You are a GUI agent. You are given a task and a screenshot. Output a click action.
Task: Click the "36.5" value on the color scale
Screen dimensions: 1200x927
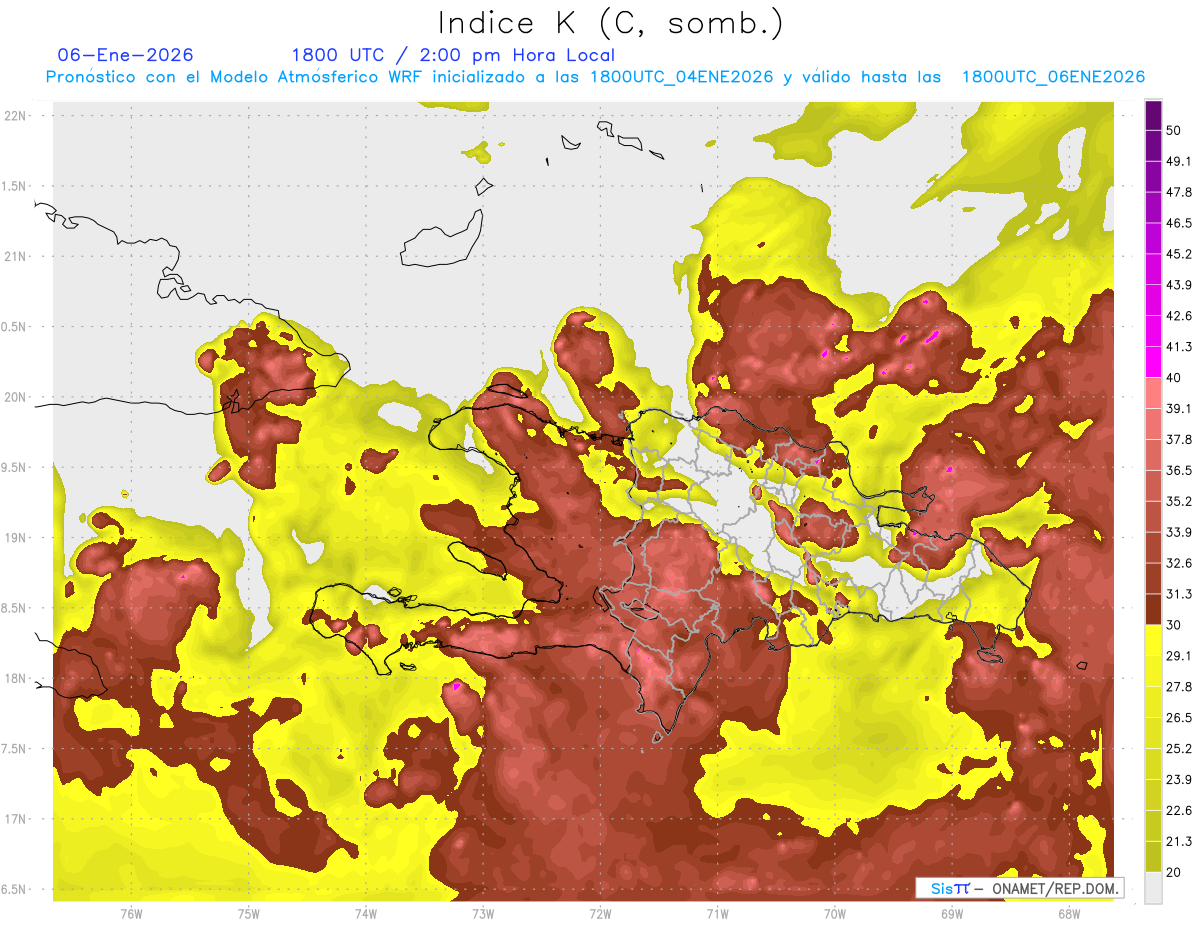pyautogui.click(x=1179, y=470)
